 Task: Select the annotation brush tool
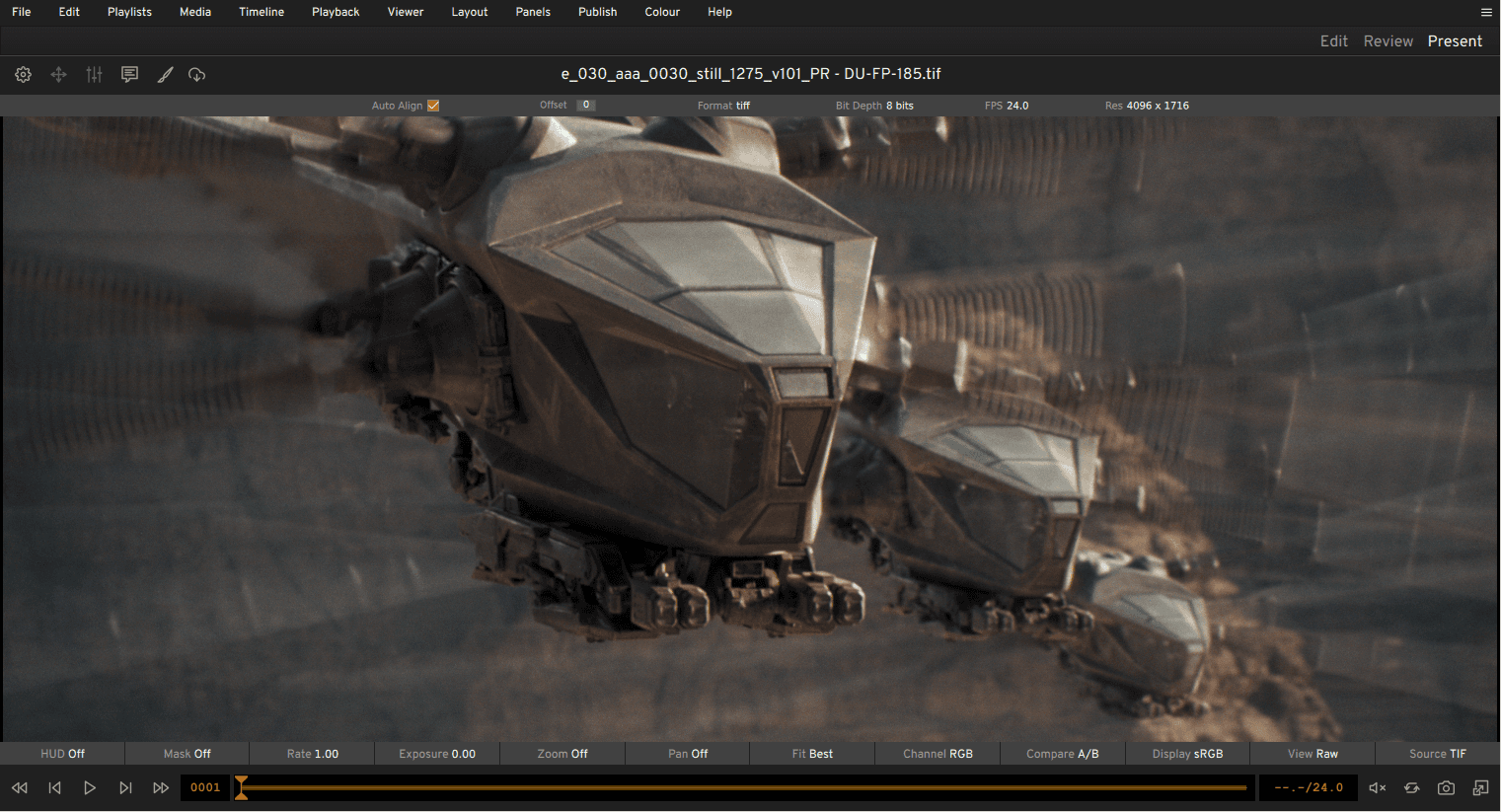(x=165, y=75)
